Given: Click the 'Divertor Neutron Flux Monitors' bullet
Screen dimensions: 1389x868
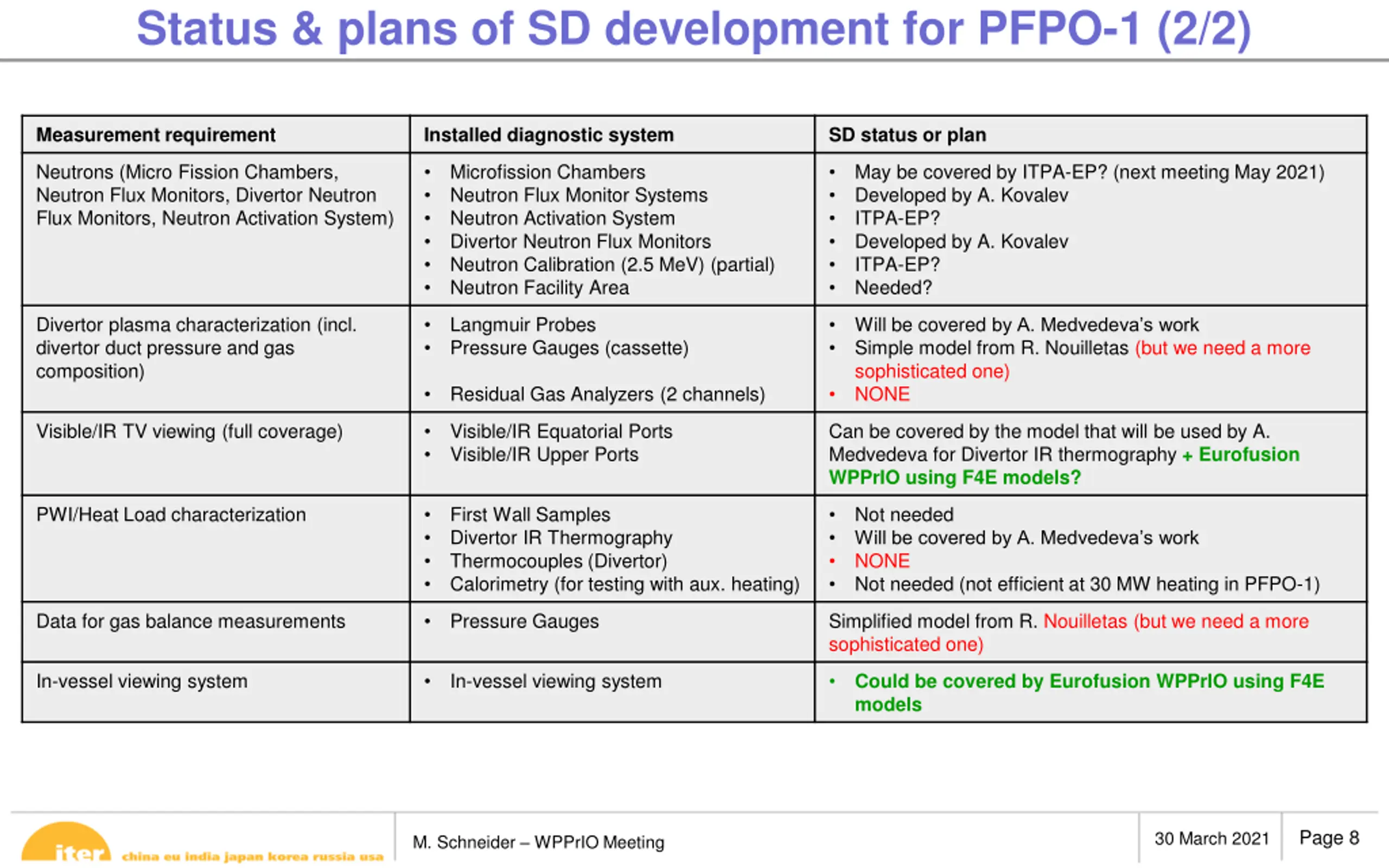Looking at the screenshot, I should click(580, 241).
